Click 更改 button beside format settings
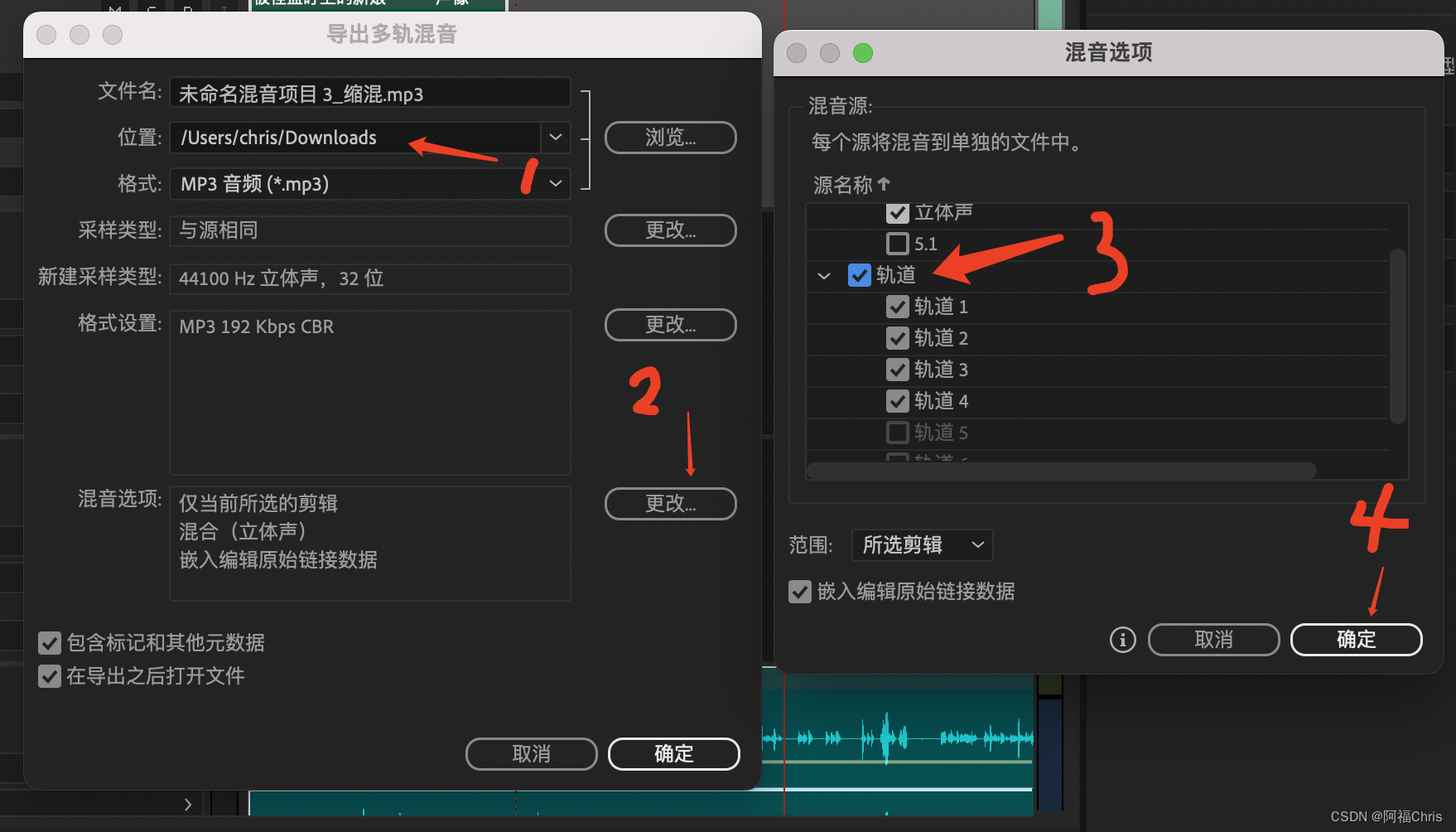The image size is (1456, 832). click(x=671, y=325)
